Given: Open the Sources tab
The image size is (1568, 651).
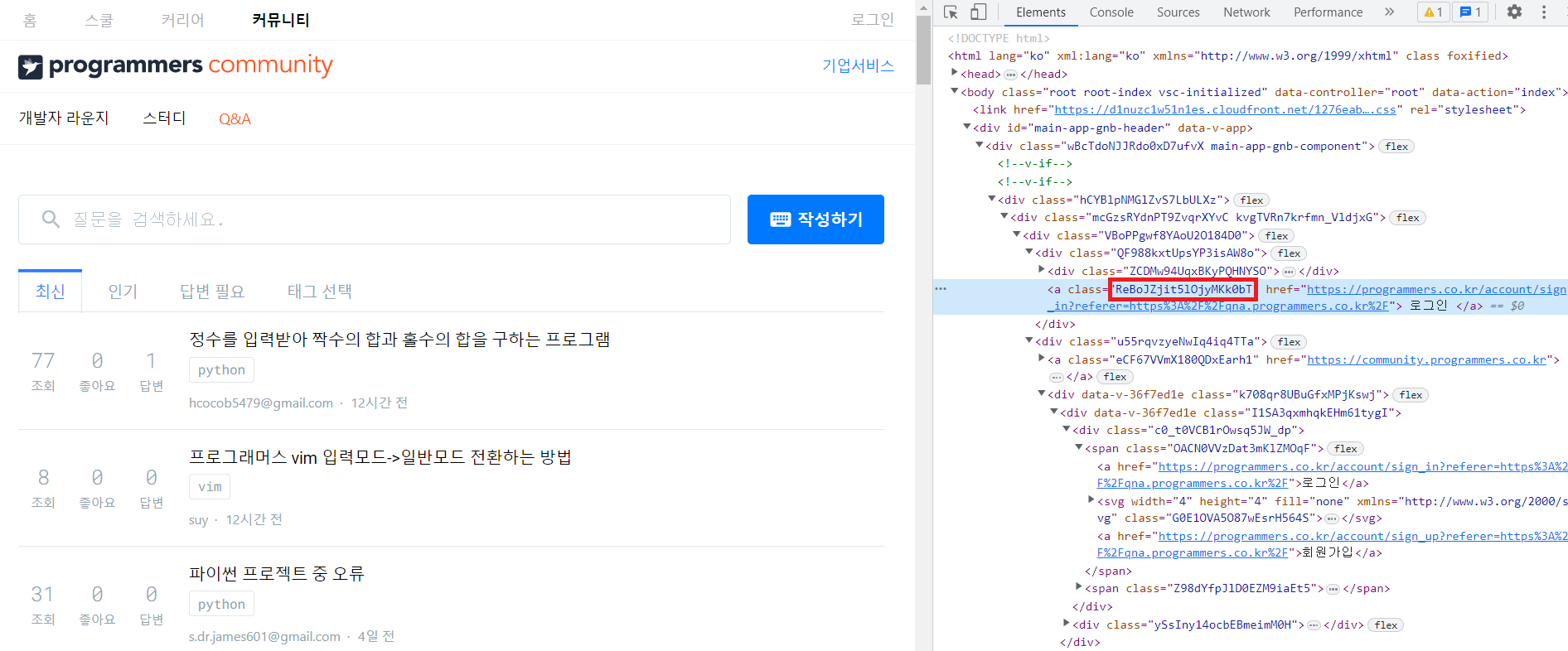Looking at the screenshot, I should click(1178, 12).
